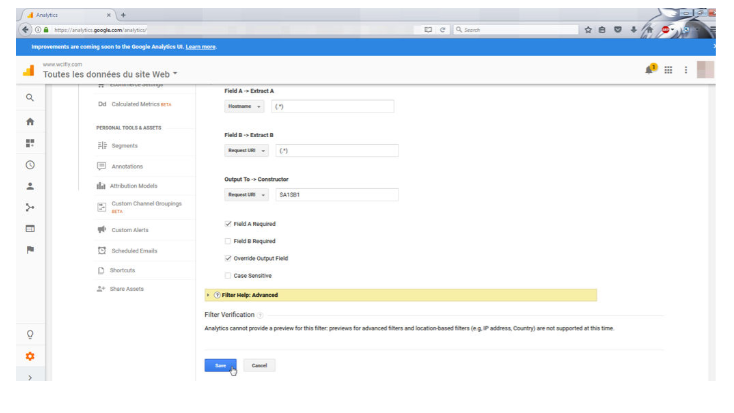Open bookmarks library icon in toolbar
734x413 pixels.
point(602,30)
